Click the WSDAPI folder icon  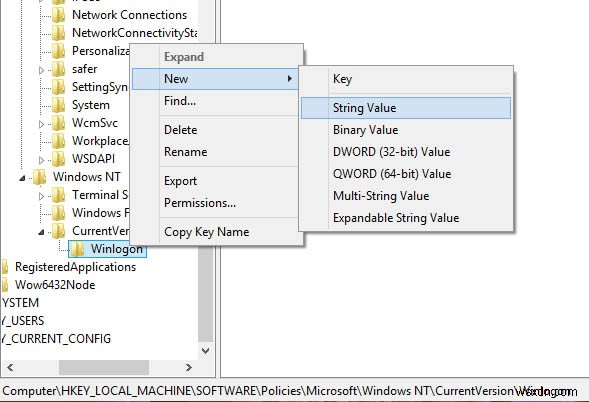[59, 159]
